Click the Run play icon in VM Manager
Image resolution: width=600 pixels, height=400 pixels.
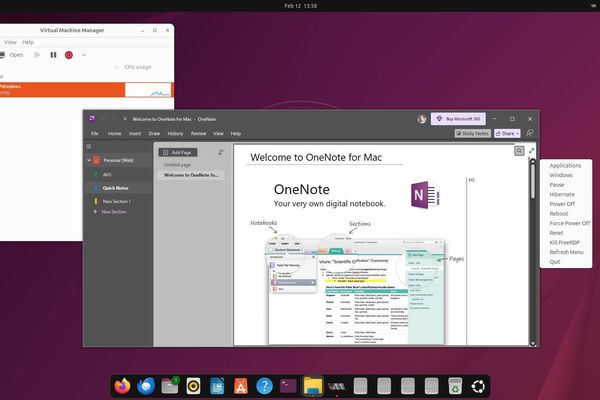pyautogui.click(x=37, y=55)
